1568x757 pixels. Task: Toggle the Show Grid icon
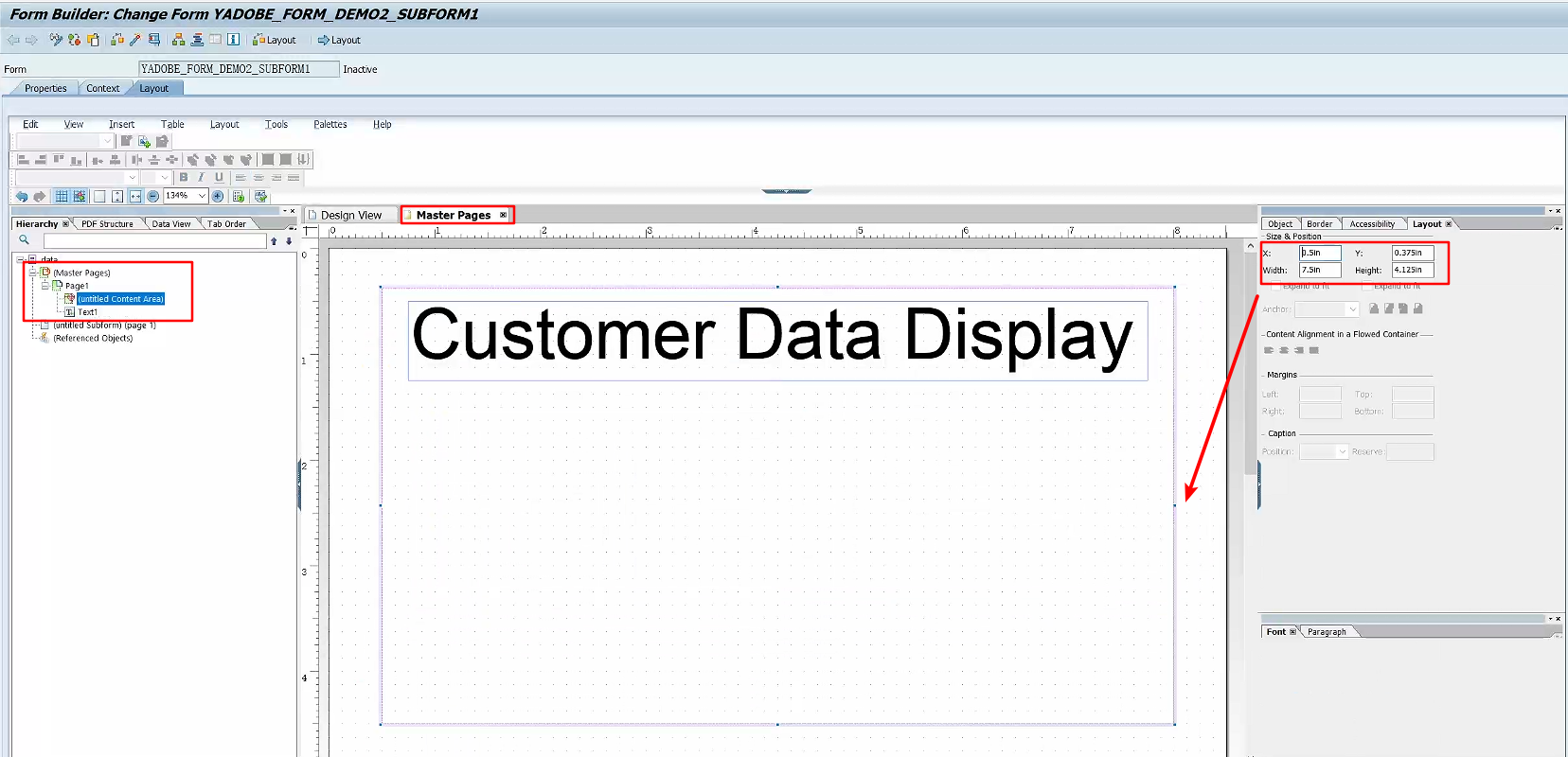pyautogui.click(x=62, y=196)
